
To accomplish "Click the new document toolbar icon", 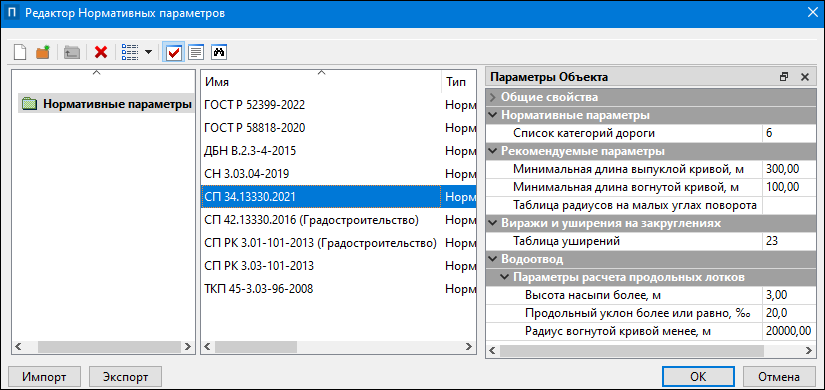I will 20,52.
